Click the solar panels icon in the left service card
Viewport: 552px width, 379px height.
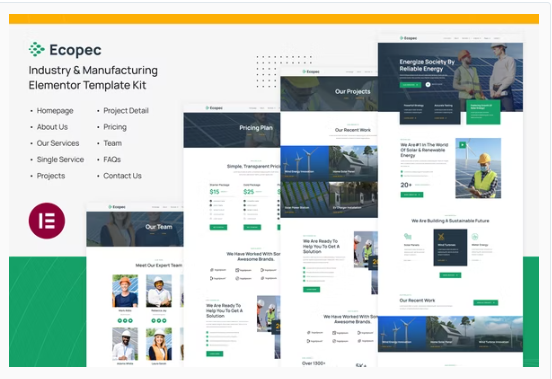pos(408,236)
